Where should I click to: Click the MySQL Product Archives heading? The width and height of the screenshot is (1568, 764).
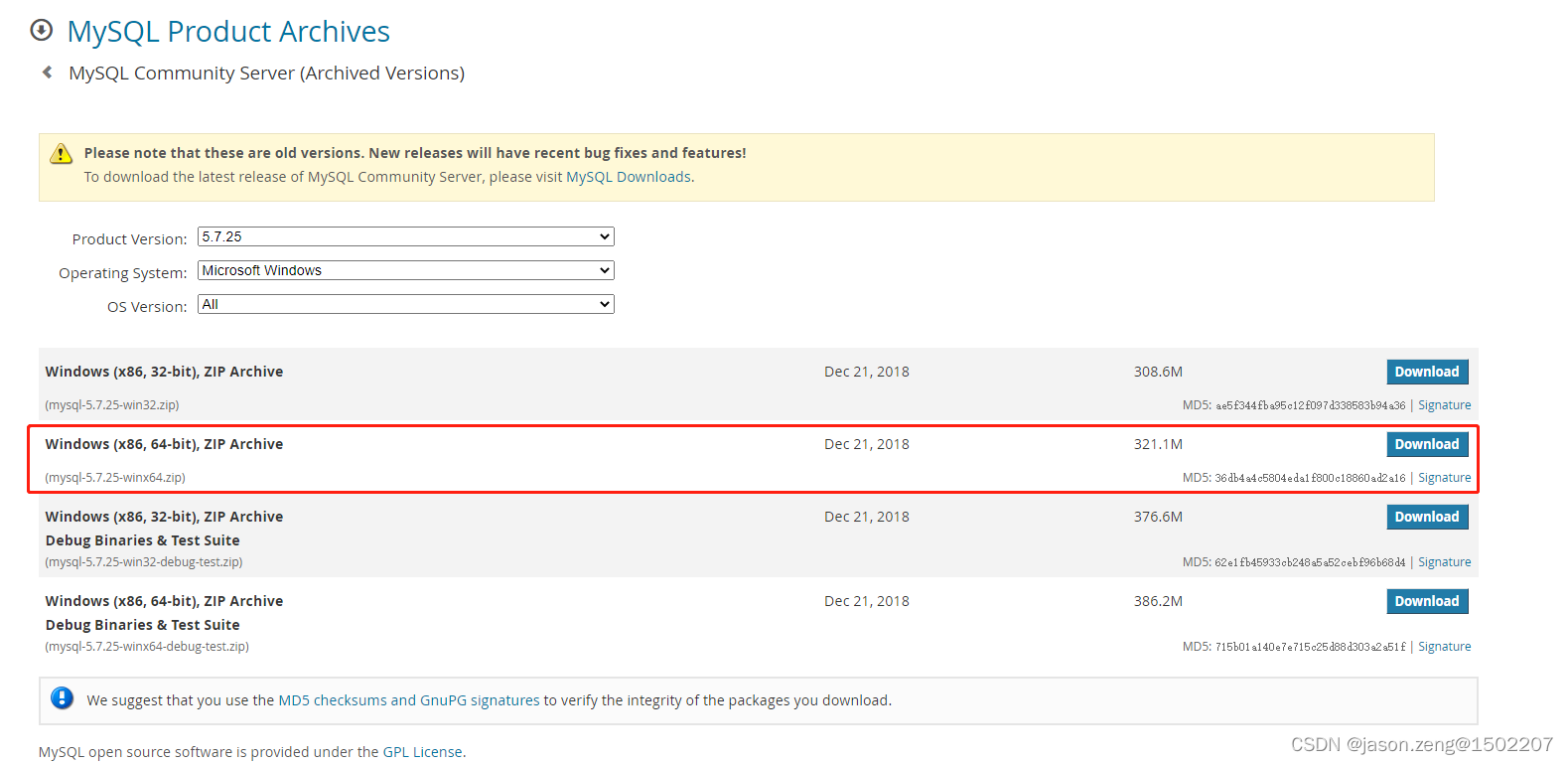click(228, 32)
